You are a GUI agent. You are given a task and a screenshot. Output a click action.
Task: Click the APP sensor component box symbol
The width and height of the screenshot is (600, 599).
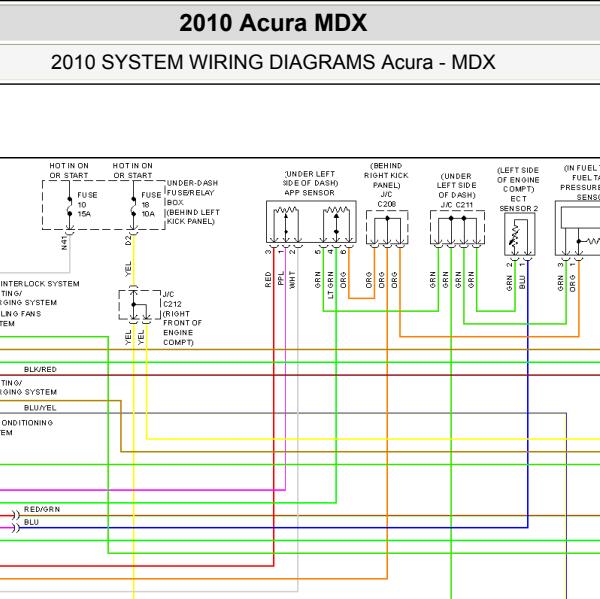click(x=311, y=222)
